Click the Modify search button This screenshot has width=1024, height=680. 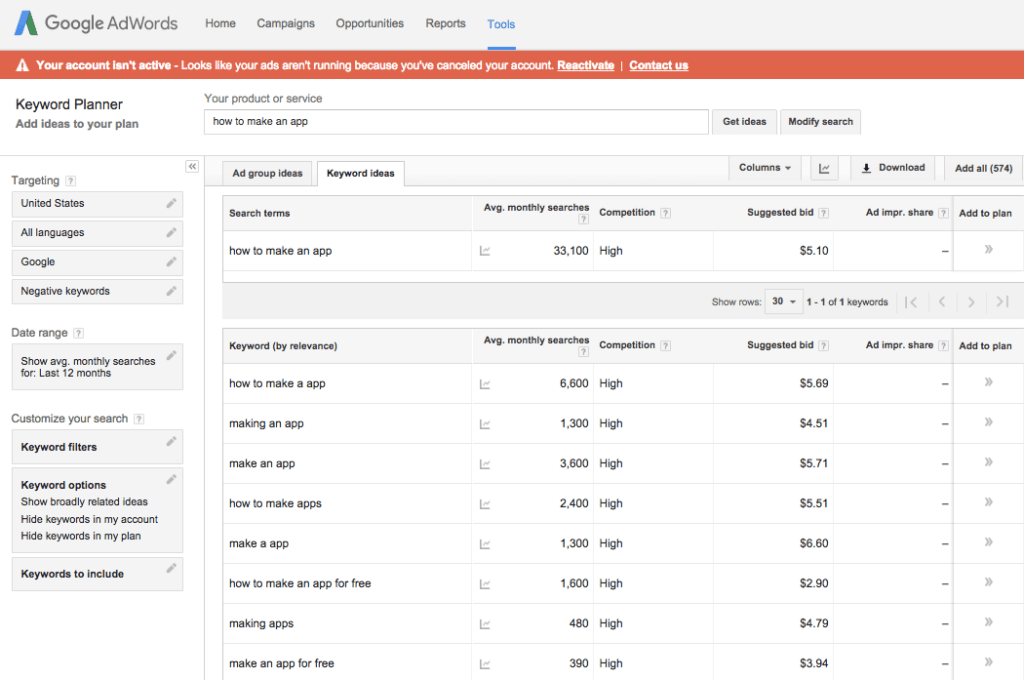[x=820, y=121]
